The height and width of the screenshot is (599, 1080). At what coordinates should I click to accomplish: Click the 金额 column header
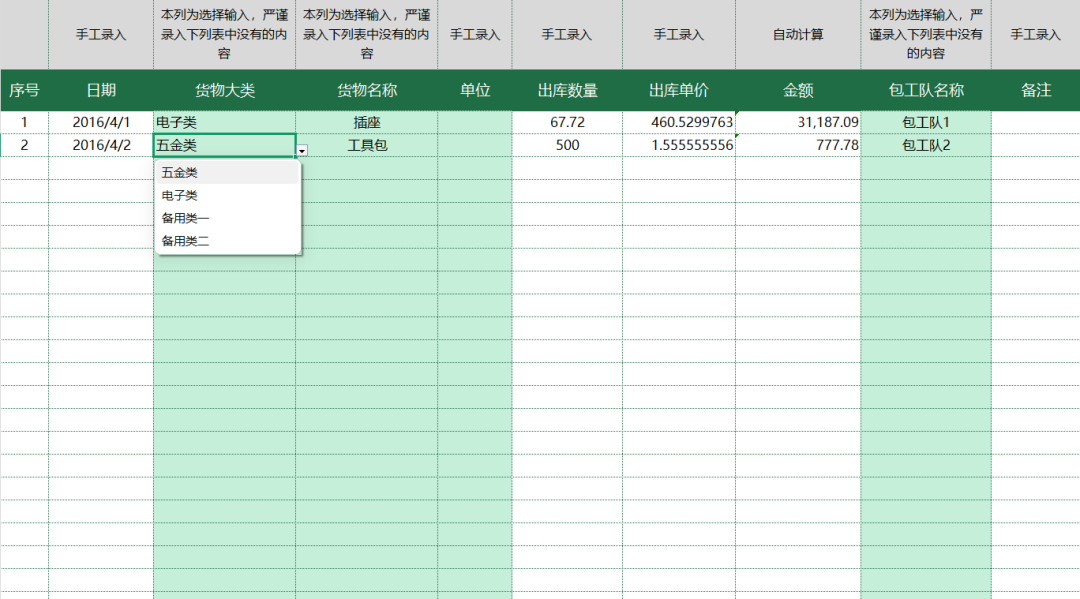tap(800, 90)
